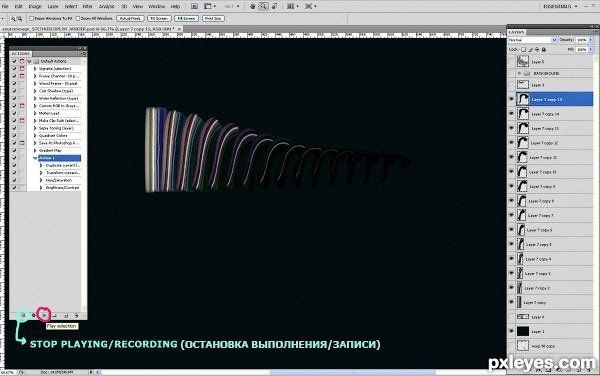600x376 pixels.
Task: Open the Fill slider arrow in Layers panel
Action: (x=591, y=49)
